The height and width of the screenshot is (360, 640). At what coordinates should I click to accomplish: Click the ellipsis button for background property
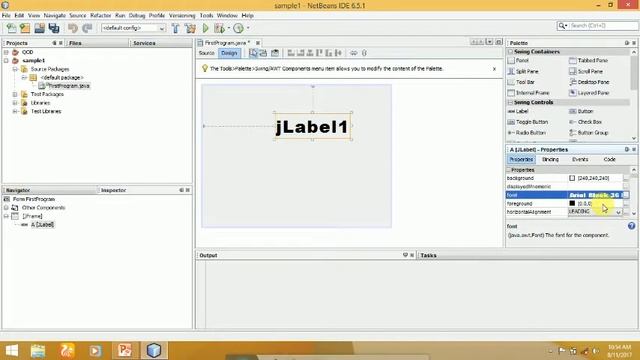click(x=626, y=178)
